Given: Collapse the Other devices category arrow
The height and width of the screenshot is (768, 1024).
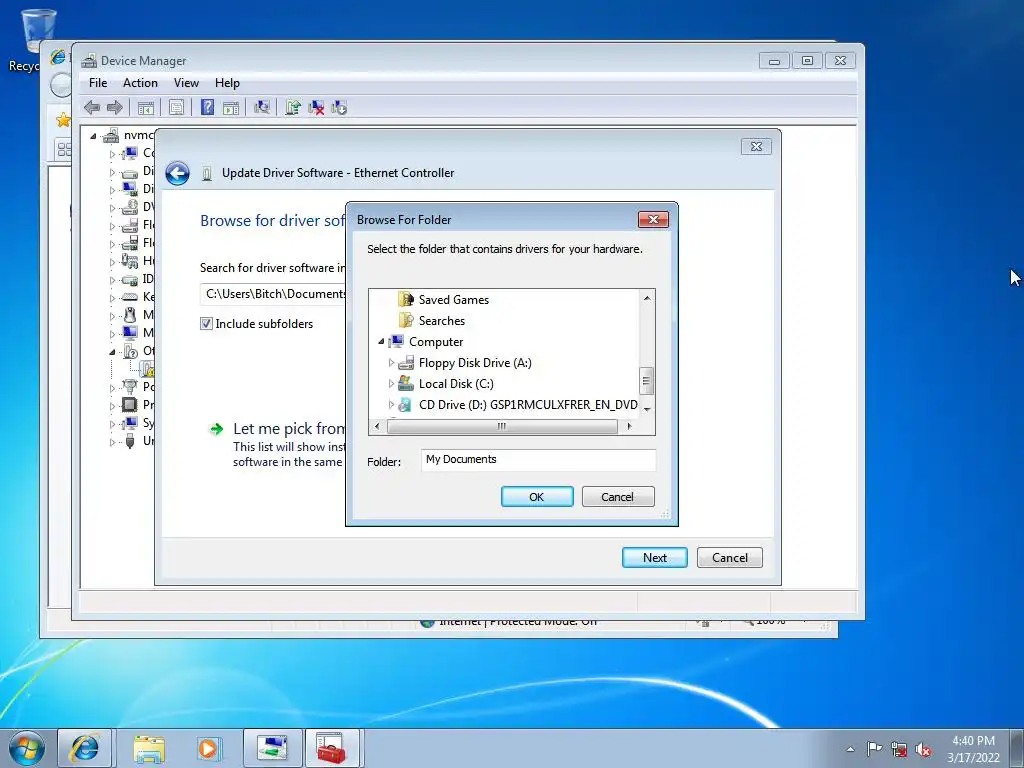Looking at the screenshot, I should (112, 352).
